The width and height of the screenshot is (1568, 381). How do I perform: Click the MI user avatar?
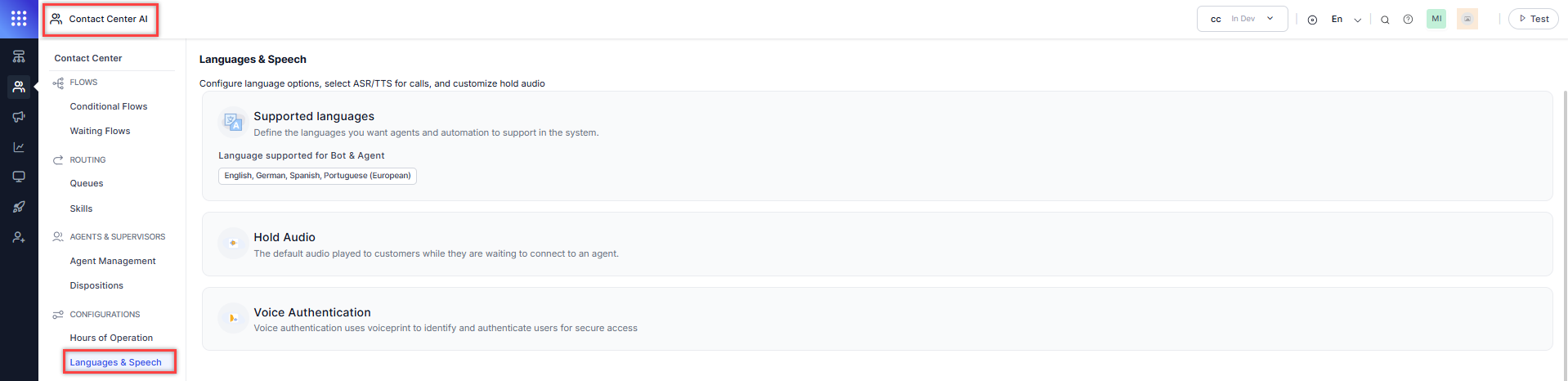click(x=1436, y=19)
